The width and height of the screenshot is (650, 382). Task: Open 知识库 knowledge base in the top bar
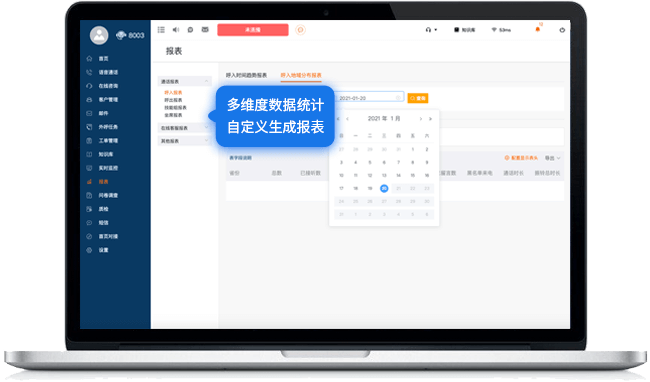click(x=465, y=30)
